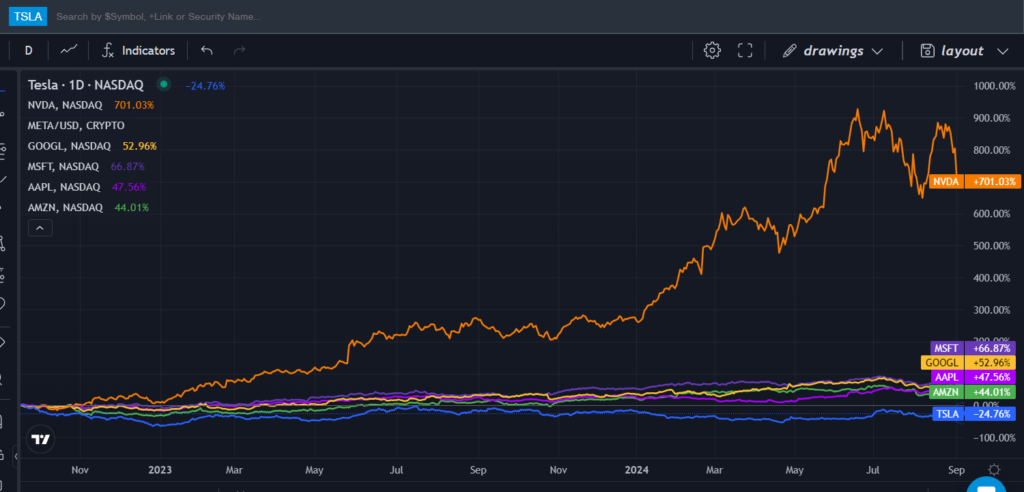Open axis settings gear at bottom right
Screen dimensions: 1024x492
click(x=993, y=469)
